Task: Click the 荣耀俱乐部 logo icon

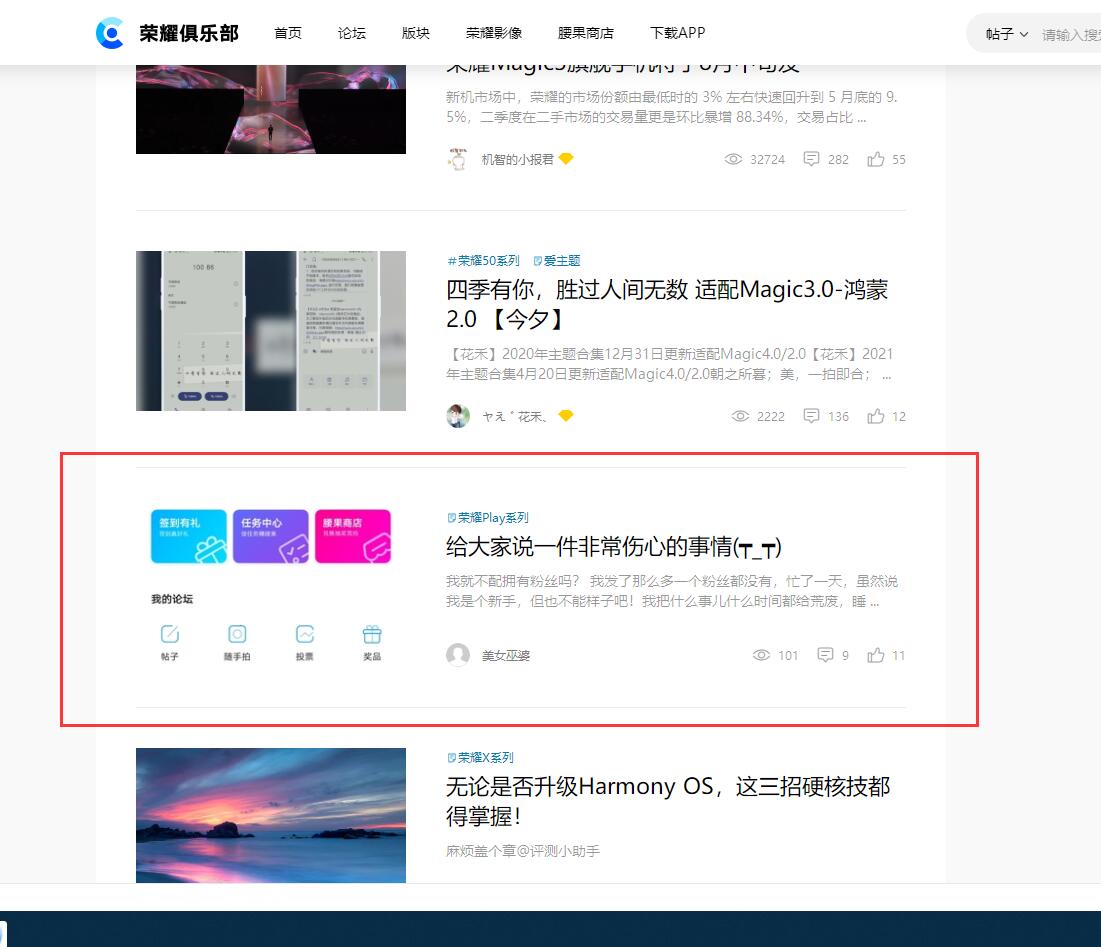Action: [x=110, y=33]
